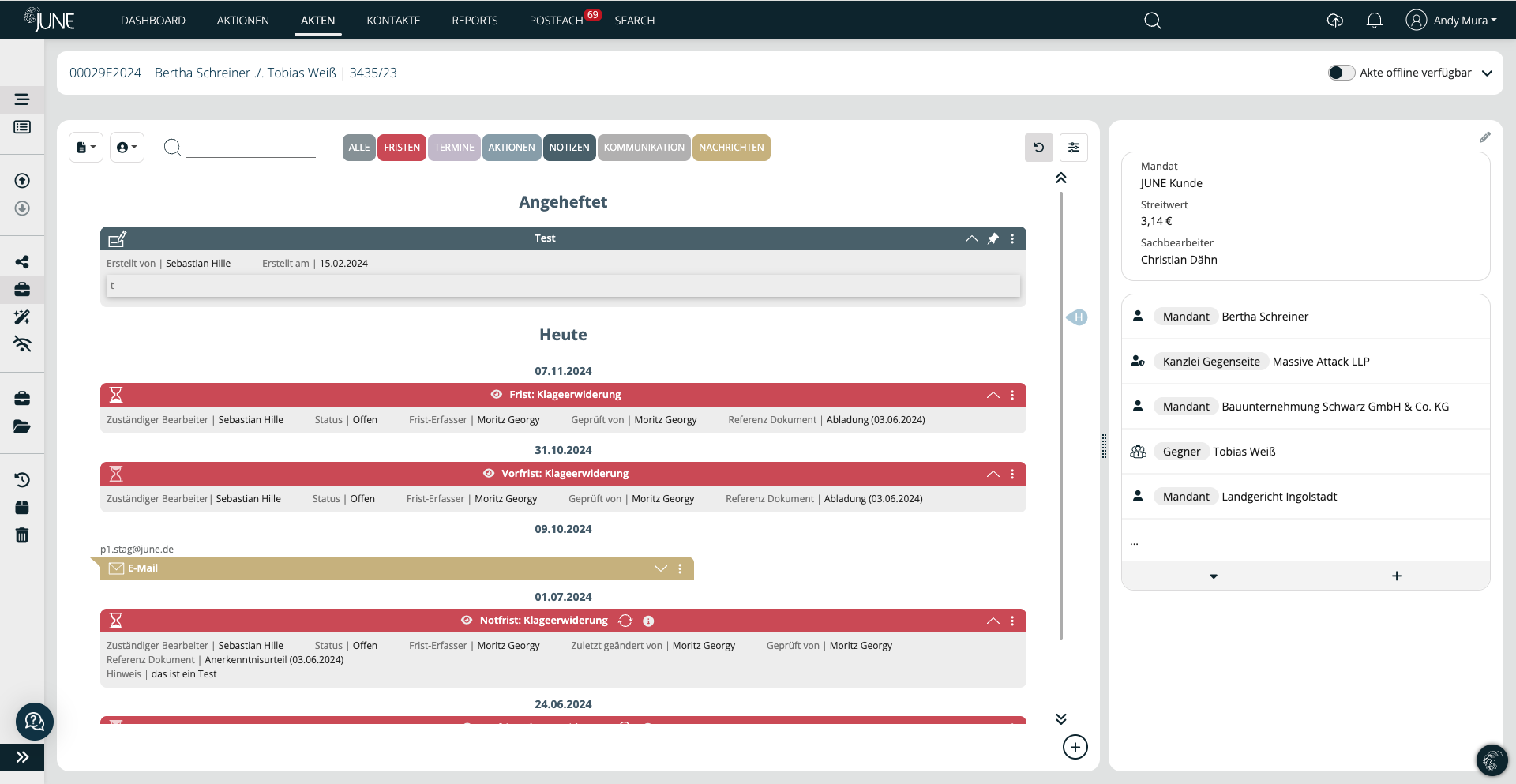
Task: Filter by KOMMUNIKATION button
Action: 644,148
